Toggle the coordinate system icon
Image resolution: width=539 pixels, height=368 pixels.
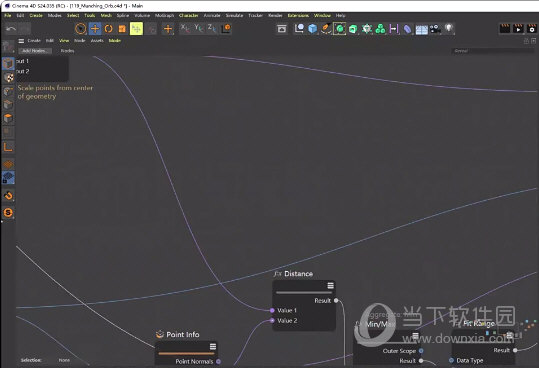[226, 29]
